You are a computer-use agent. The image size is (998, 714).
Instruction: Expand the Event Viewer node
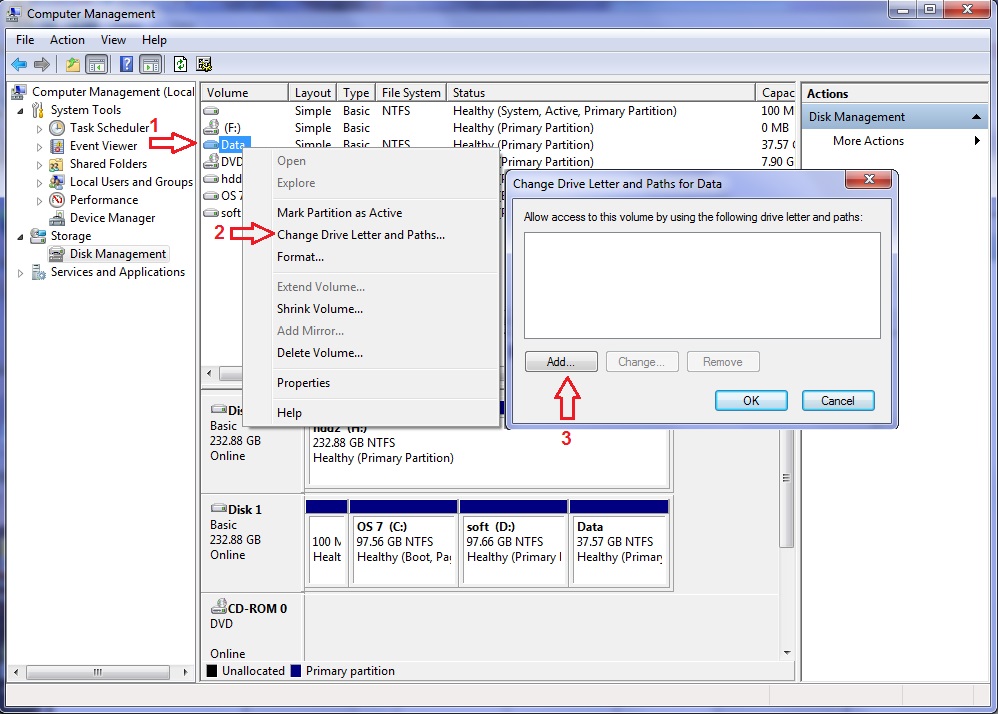(x=39, y=147)
